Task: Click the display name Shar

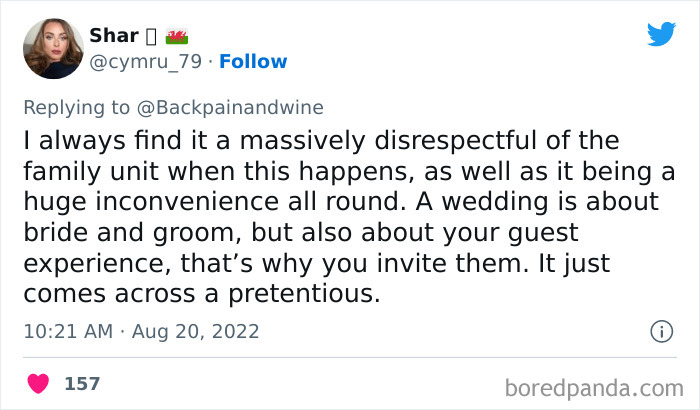Action: 114,36
